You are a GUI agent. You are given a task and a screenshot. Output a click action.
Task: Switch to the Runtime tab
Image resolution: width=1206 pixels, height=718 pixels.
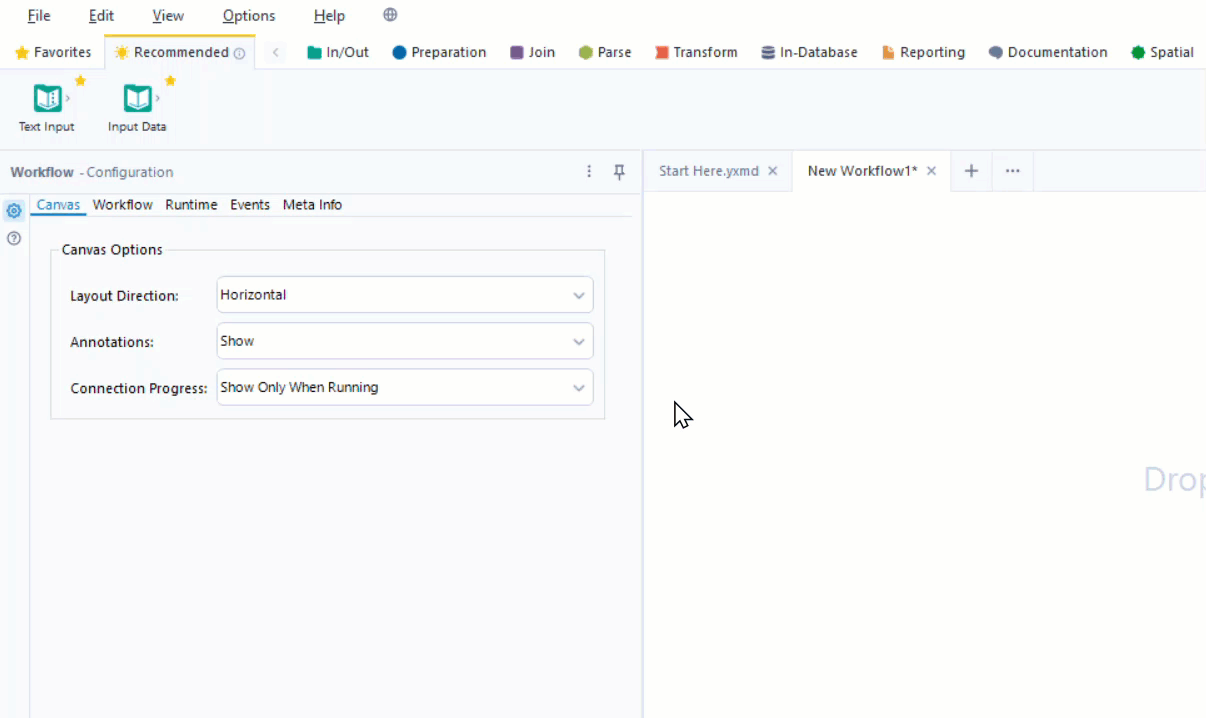point(191,204)
